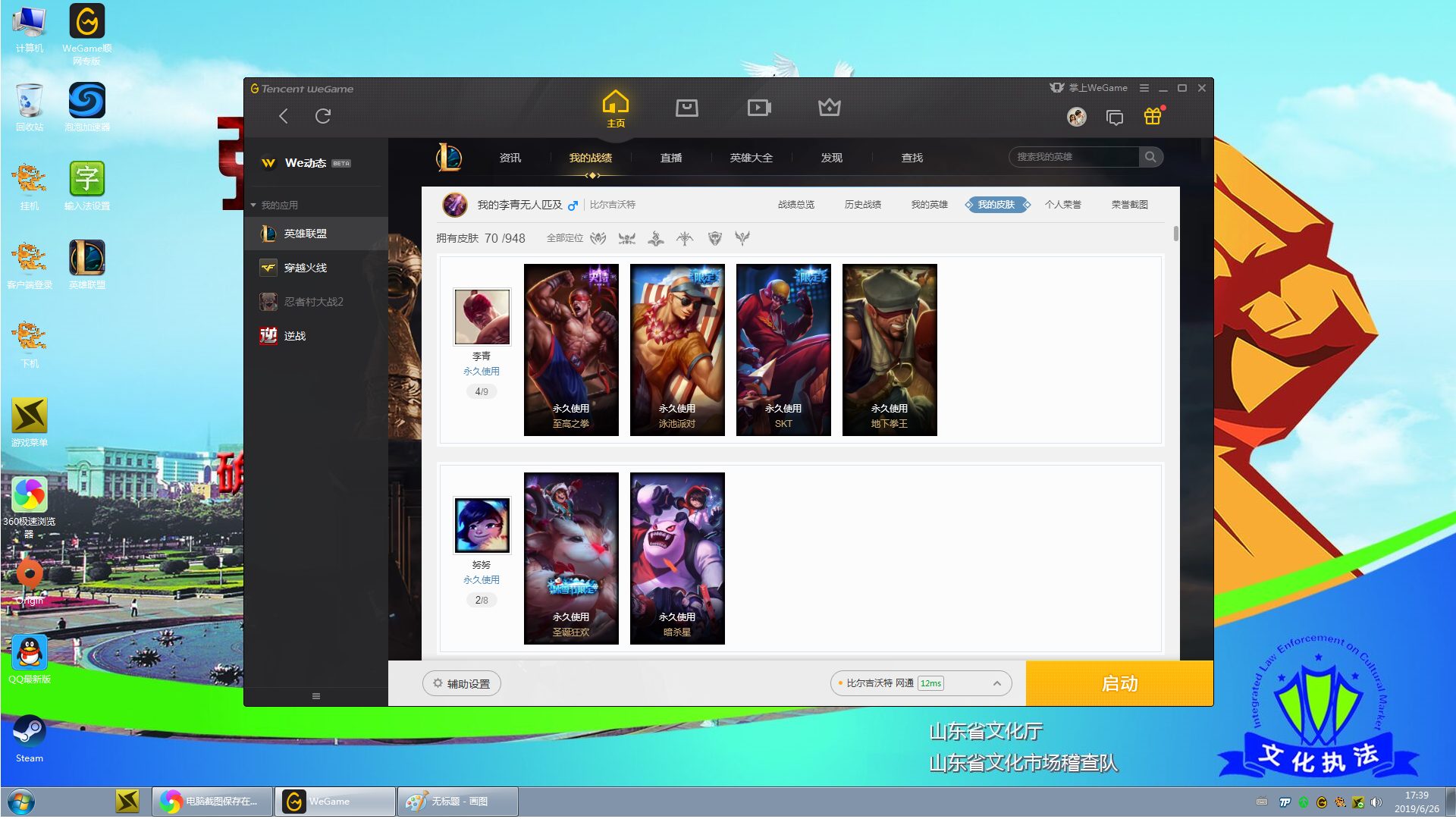Image resolution: width=1456 pixels, height=819 pixels.
Task: Open the user avatar profile in WeGame
Action: tap(1076, 117)
